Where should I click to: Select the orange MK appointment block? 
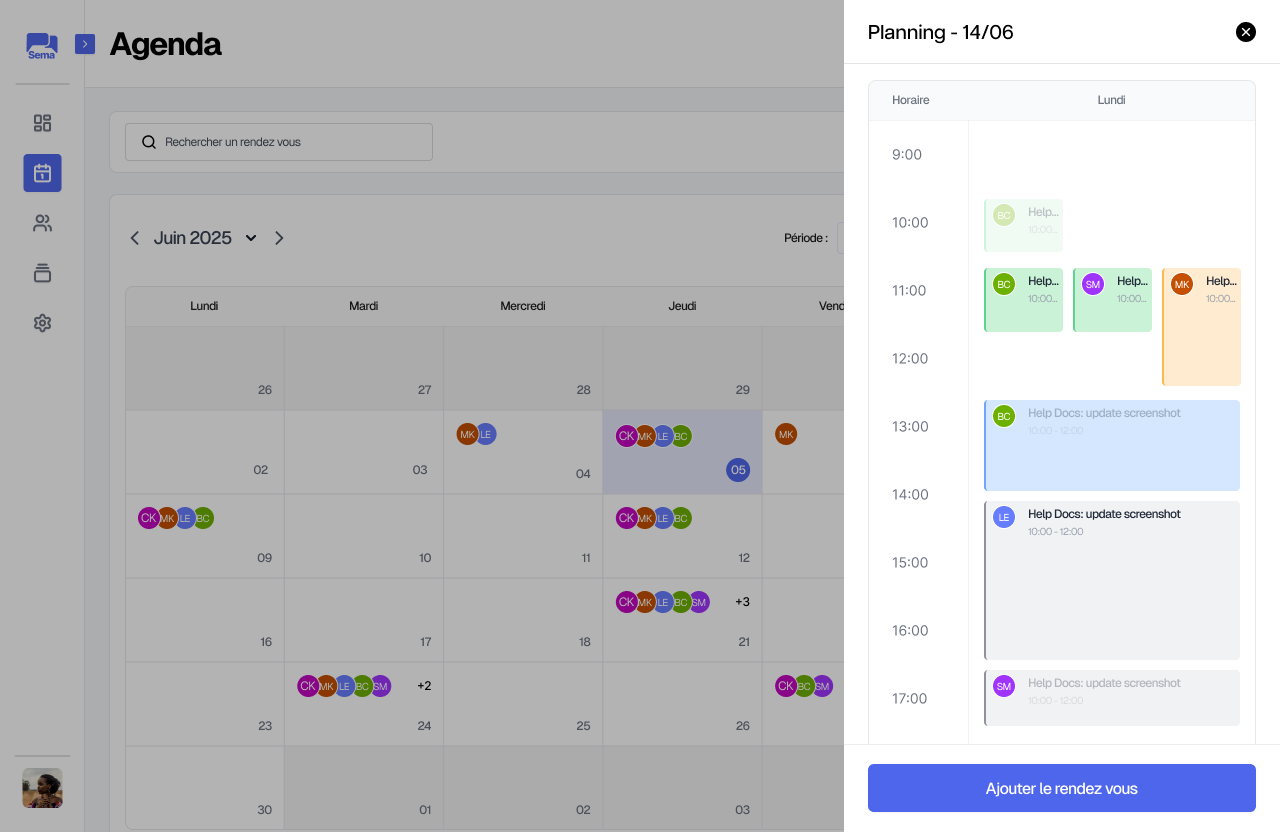click(1201, 327)
